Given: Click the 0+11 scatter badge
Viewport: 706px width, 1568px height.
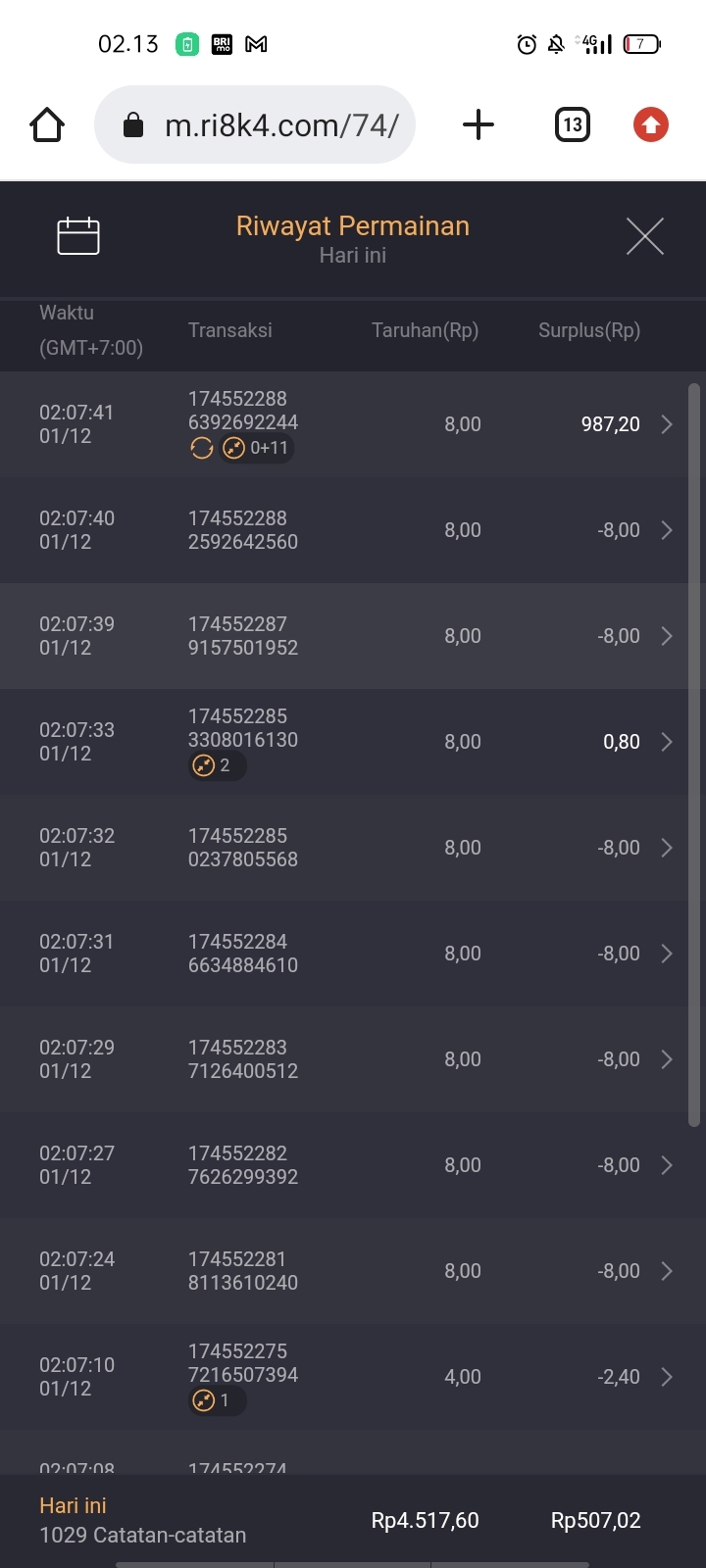Looking at the screenshot, I should pos(258,449).
